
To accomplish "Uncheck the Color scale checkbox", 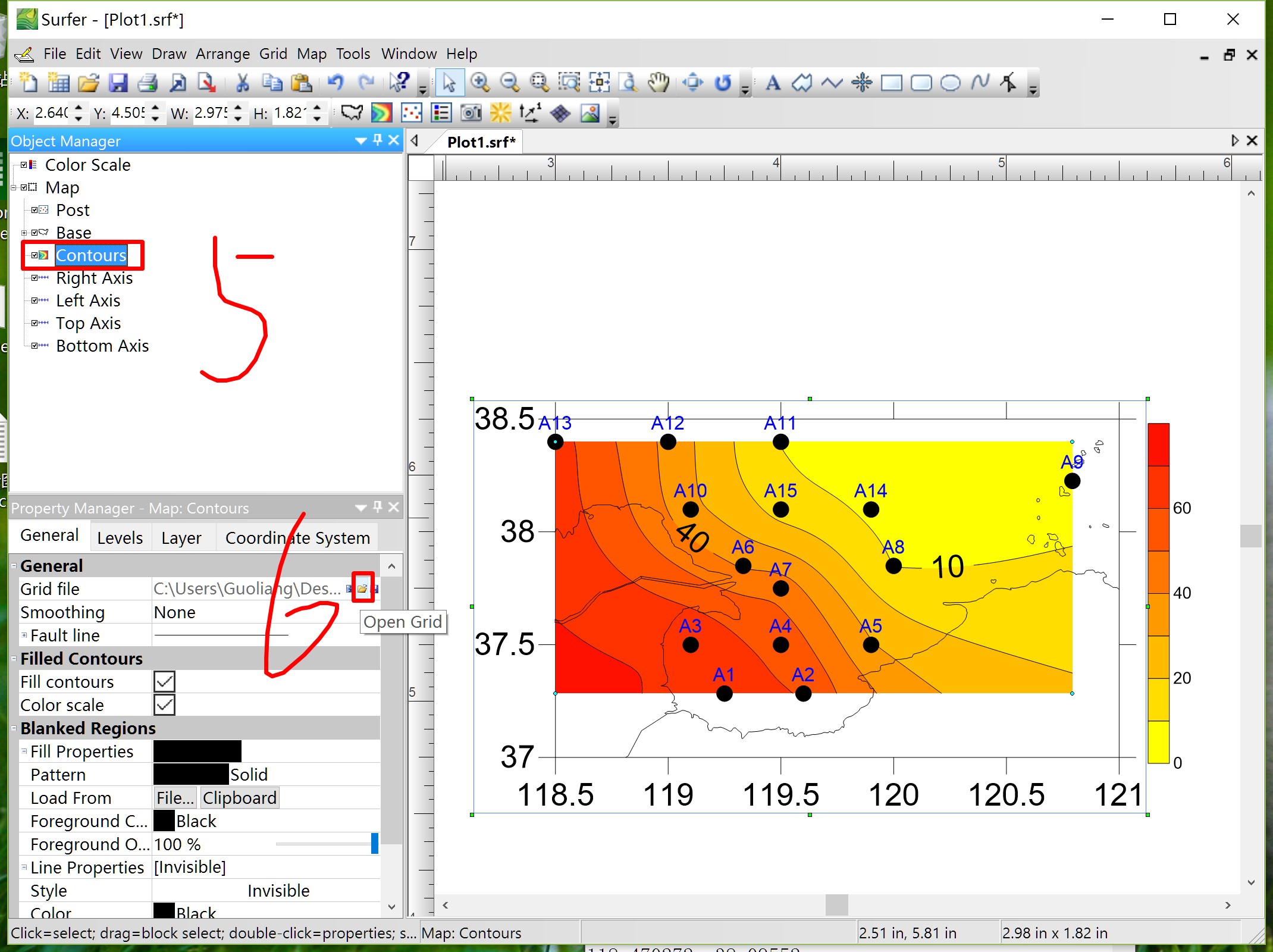I will [164, 705].
